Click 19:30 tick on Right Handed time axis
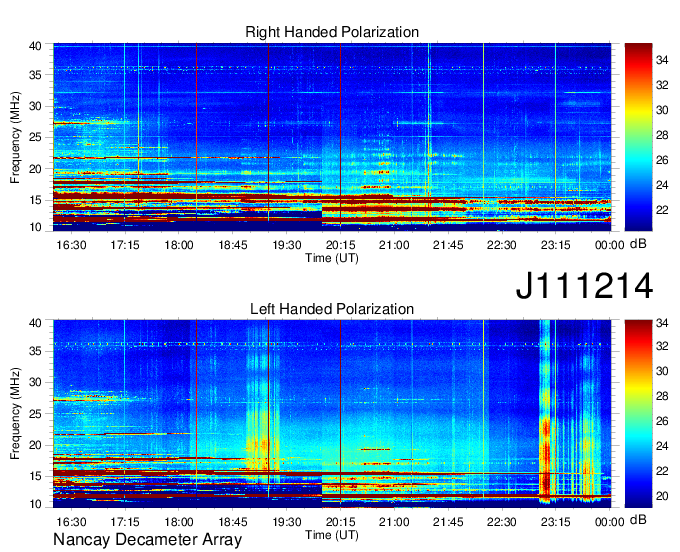The image size is (680, 552). (x=287, y=245)
